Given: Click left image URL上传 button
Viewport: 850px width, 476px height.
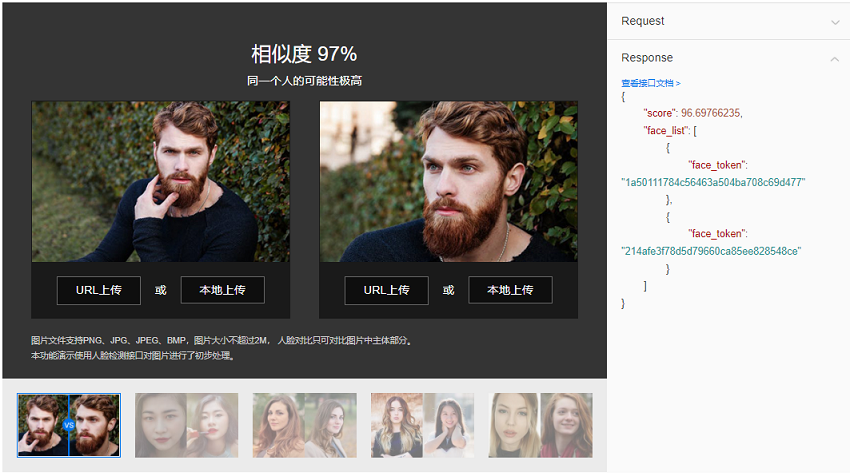Looking at the screenshot, I should tap(99, 290).
